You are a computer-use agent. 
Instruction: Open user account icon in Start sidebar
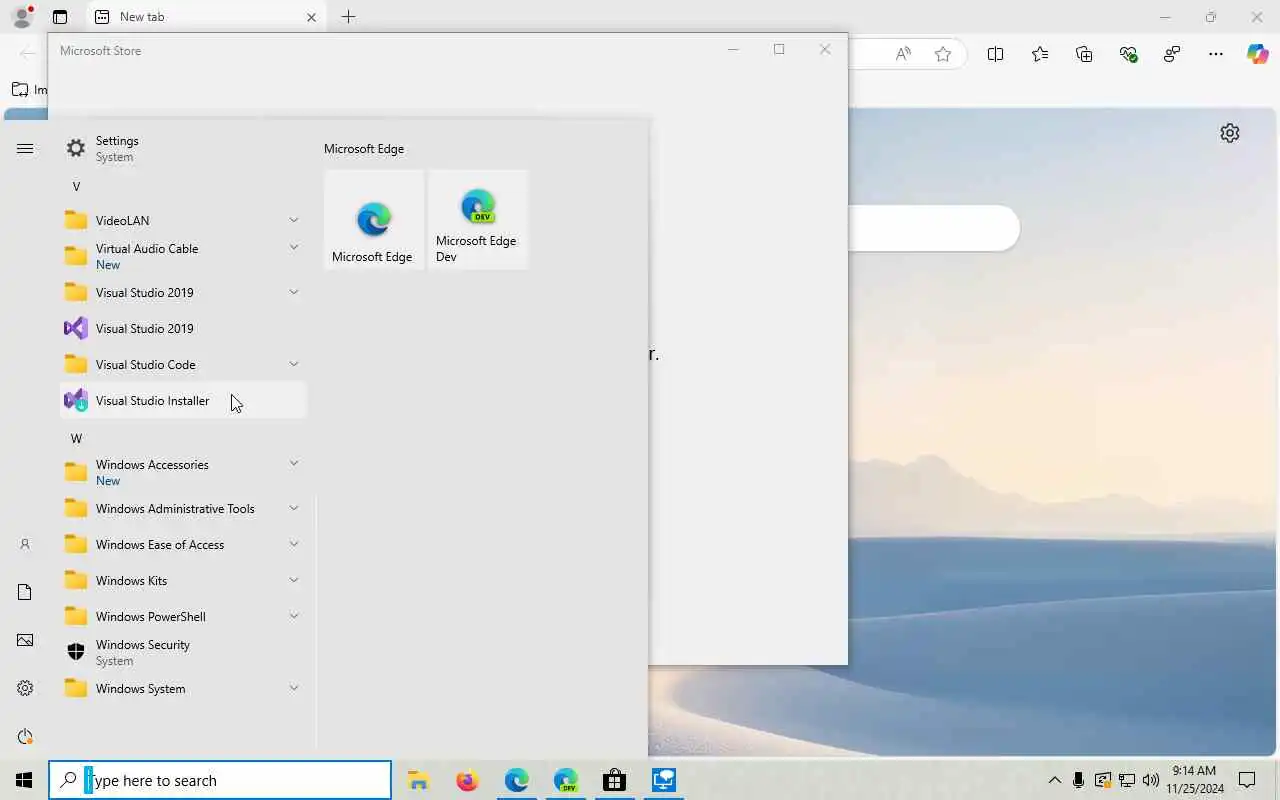point(25,544)
